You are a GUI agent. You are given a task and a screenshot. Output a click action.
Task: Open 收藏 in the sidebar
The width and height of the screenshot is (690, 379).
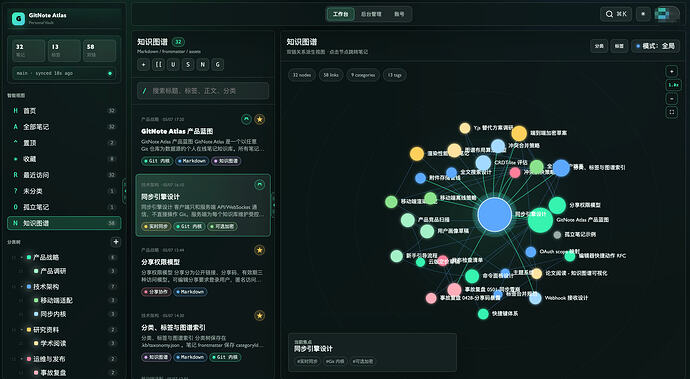[x=64, y=159]
